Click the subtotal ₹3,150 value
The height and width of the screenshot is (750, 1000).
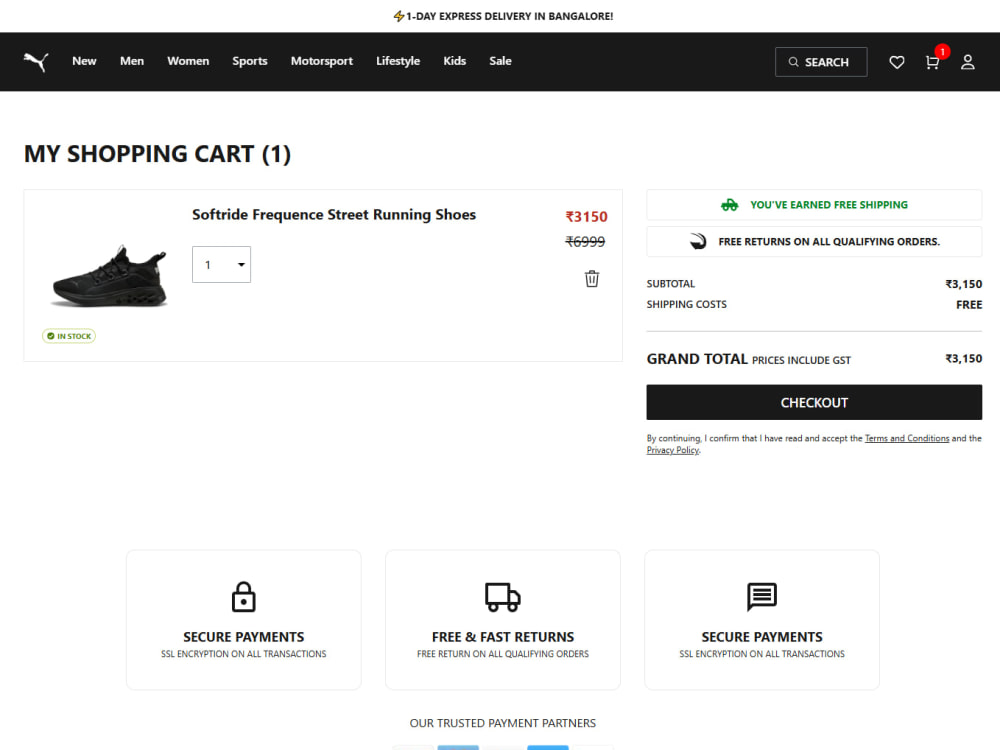click(963, 284)
